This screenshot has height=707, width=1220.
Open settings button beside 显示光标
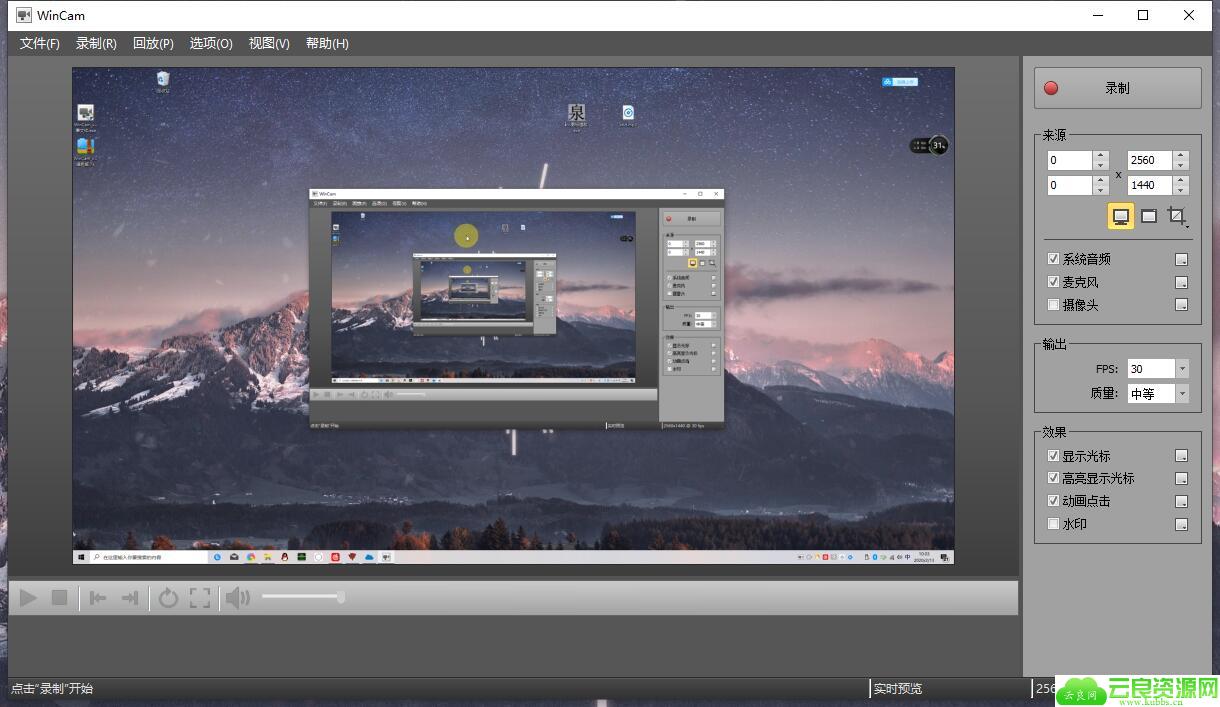[x=1181, y=456]
